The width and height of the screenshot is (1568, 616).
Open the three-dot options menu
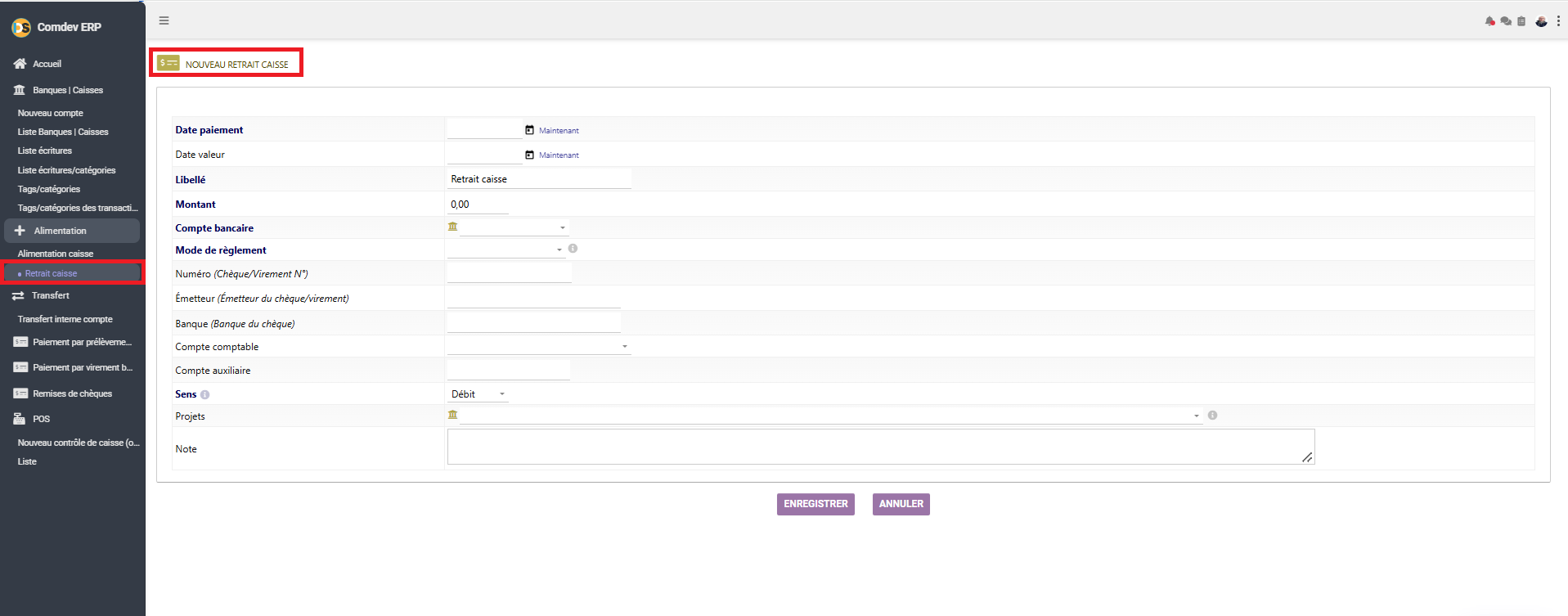click(1558, 21)
